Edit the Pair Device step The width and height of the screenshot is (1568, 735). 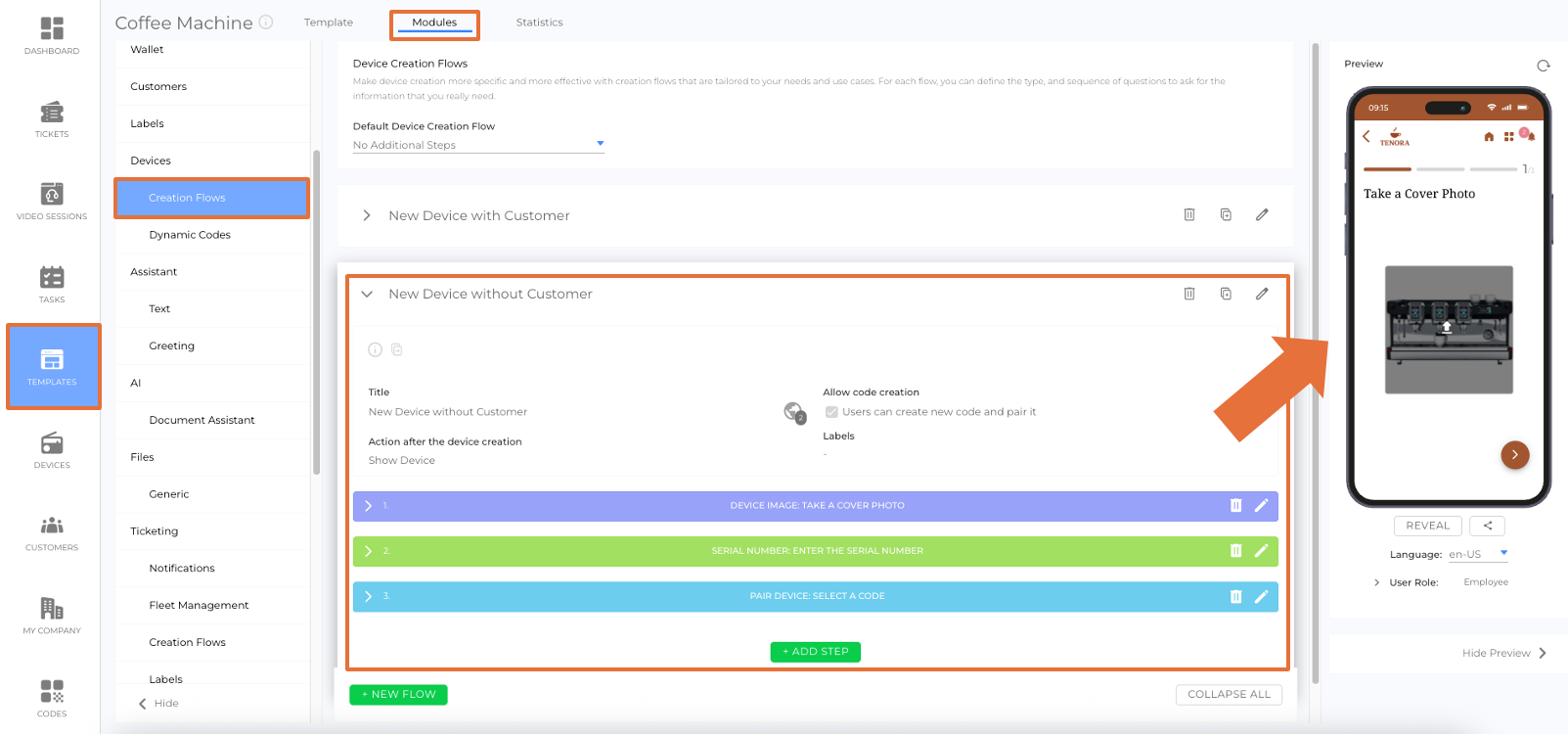pyautogui.click(x=1261, y=596)
